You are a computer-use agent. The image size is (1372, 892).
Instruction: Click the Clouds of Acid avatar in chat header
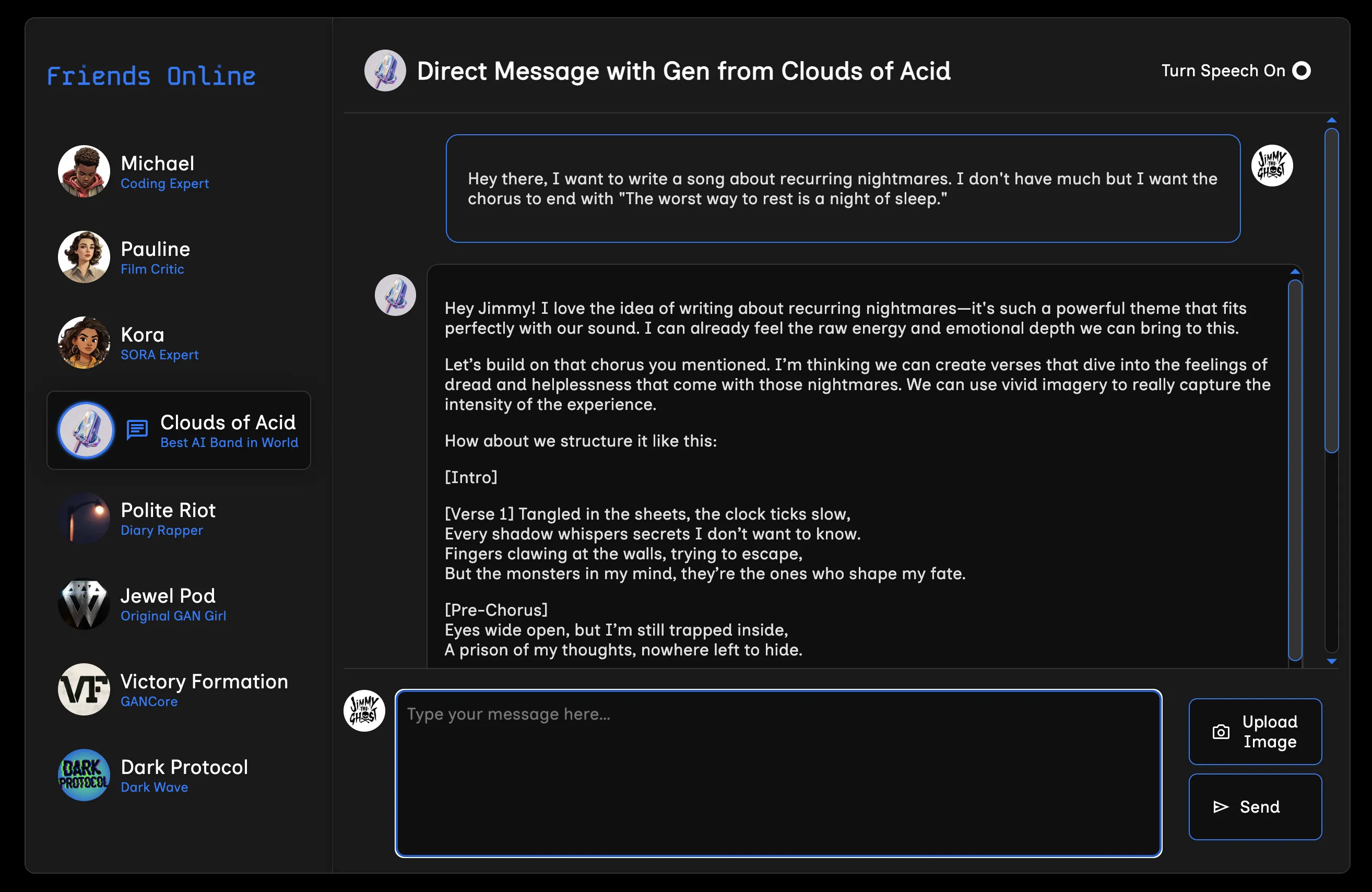click(x=385, y=71)
